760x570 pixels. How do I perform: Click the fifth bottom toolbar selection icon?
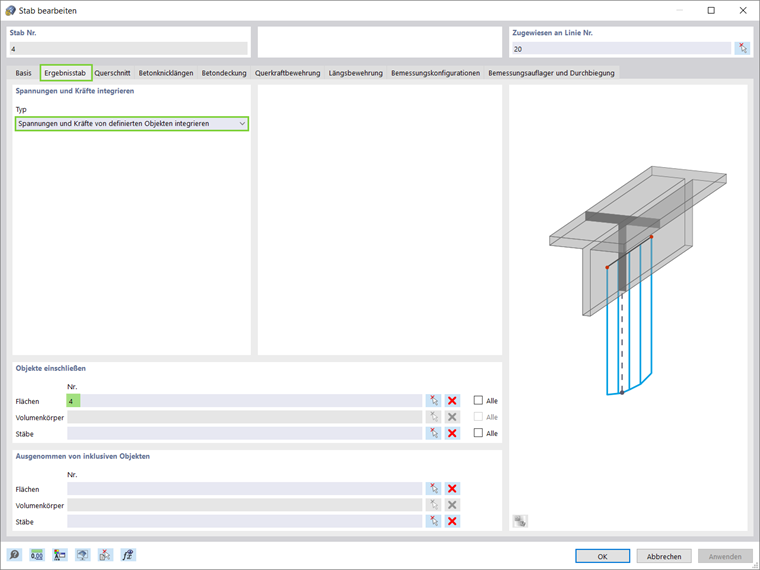click(x=105, y=555)
